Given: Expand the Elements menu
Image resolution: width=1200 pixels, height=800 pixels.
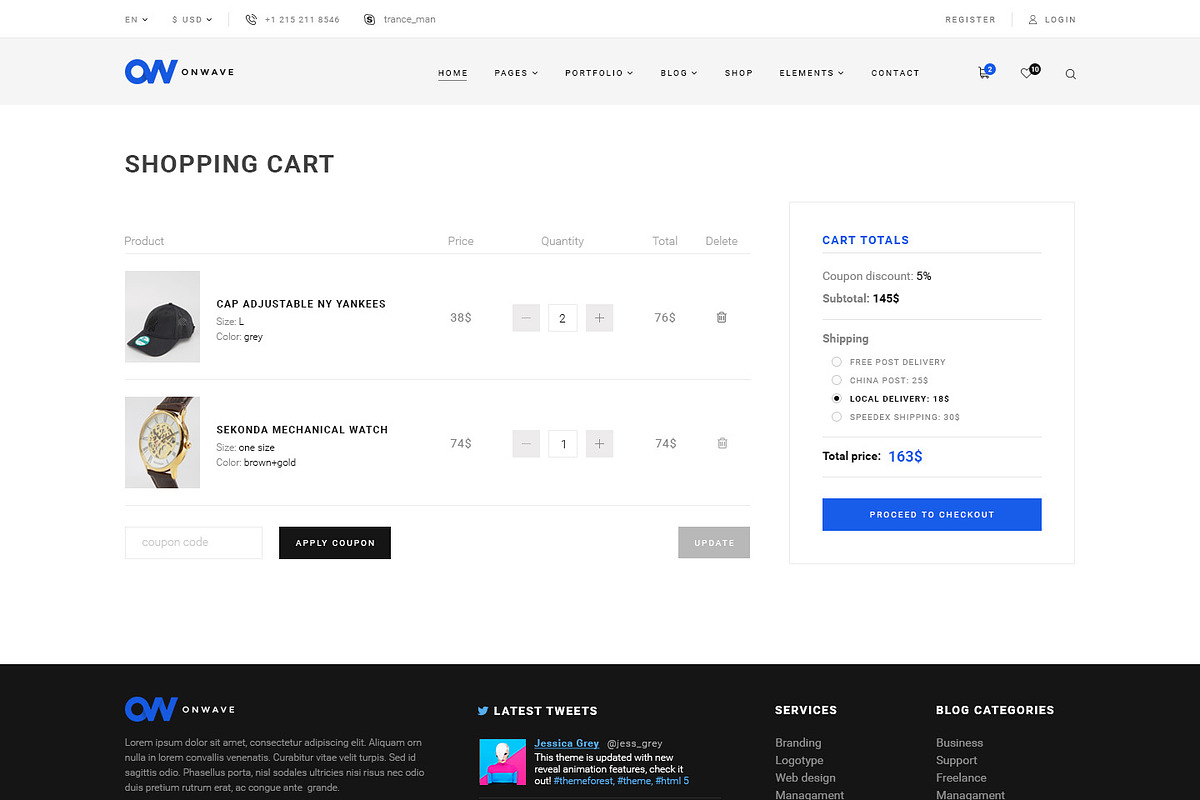Looking at the screenshot, I should pyautogui.click(x=811, y=73).
